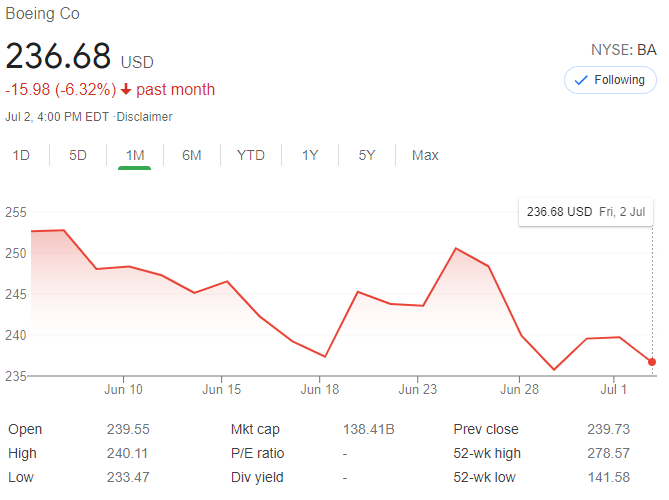Click the High label in stats
The height and width of the screenshot is (500, 669).
[22, 453]
